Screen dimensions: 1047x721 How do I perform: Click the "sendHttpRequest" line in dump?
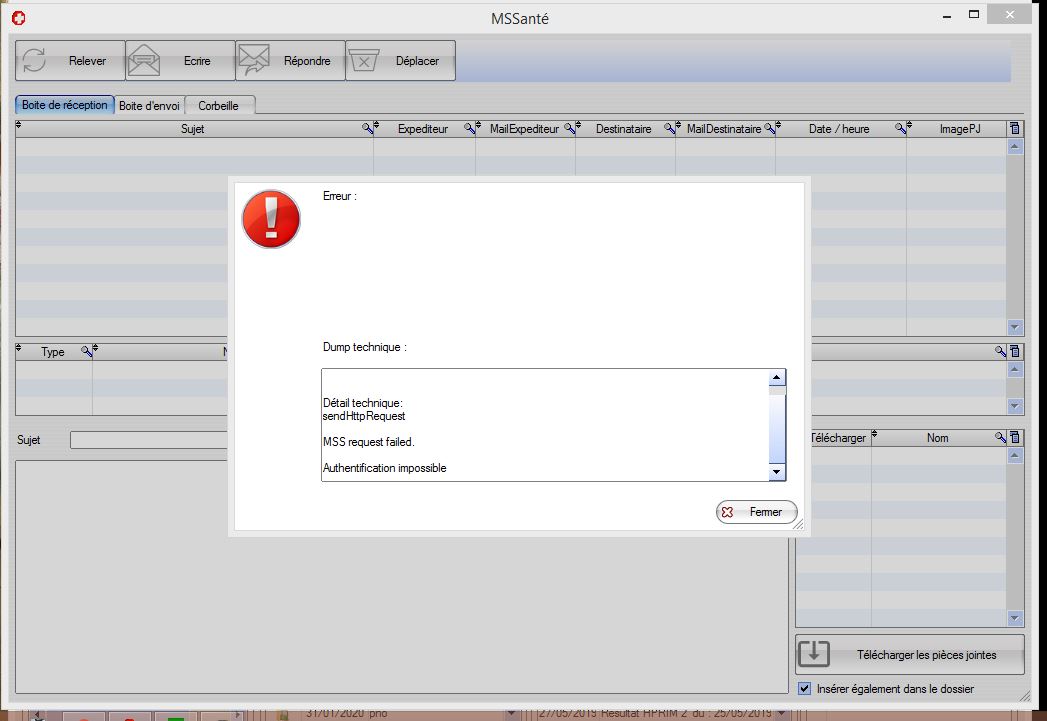pos(364,416)
